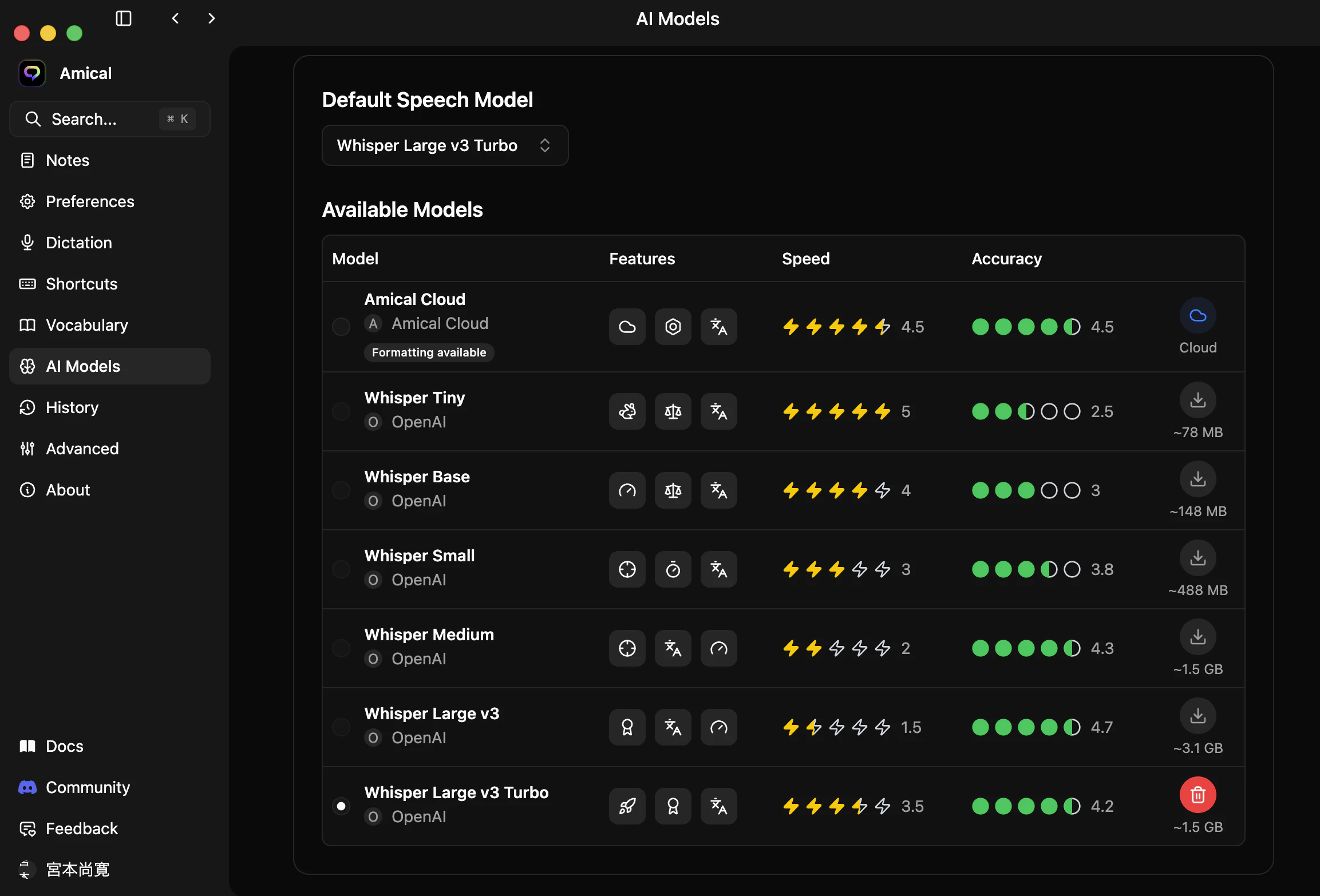This screenshot has width=1320, height=896.
Task: Click the balance scale icon for Whisper Base
Action: click(673, 490)
